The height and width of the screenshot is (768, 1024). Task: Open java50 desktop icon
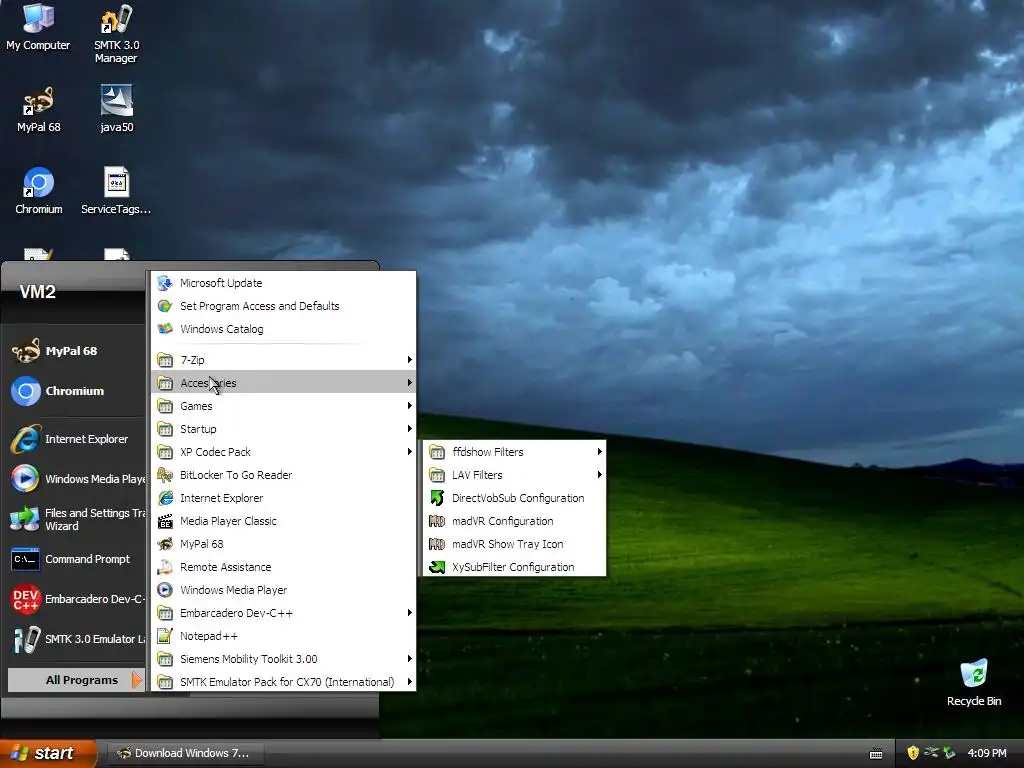(116, 110)
